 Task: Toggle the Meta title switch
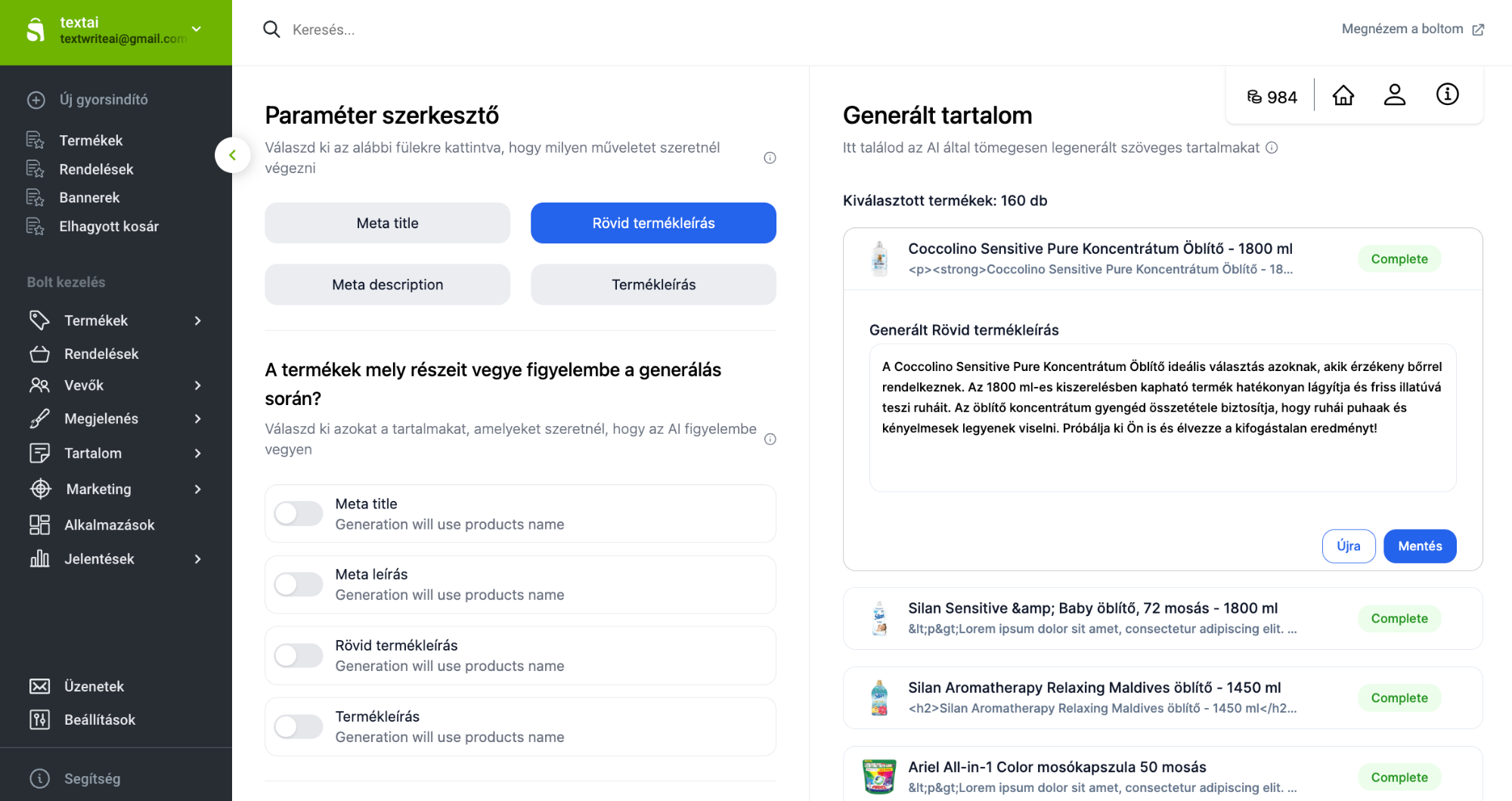tap(299, 514)
